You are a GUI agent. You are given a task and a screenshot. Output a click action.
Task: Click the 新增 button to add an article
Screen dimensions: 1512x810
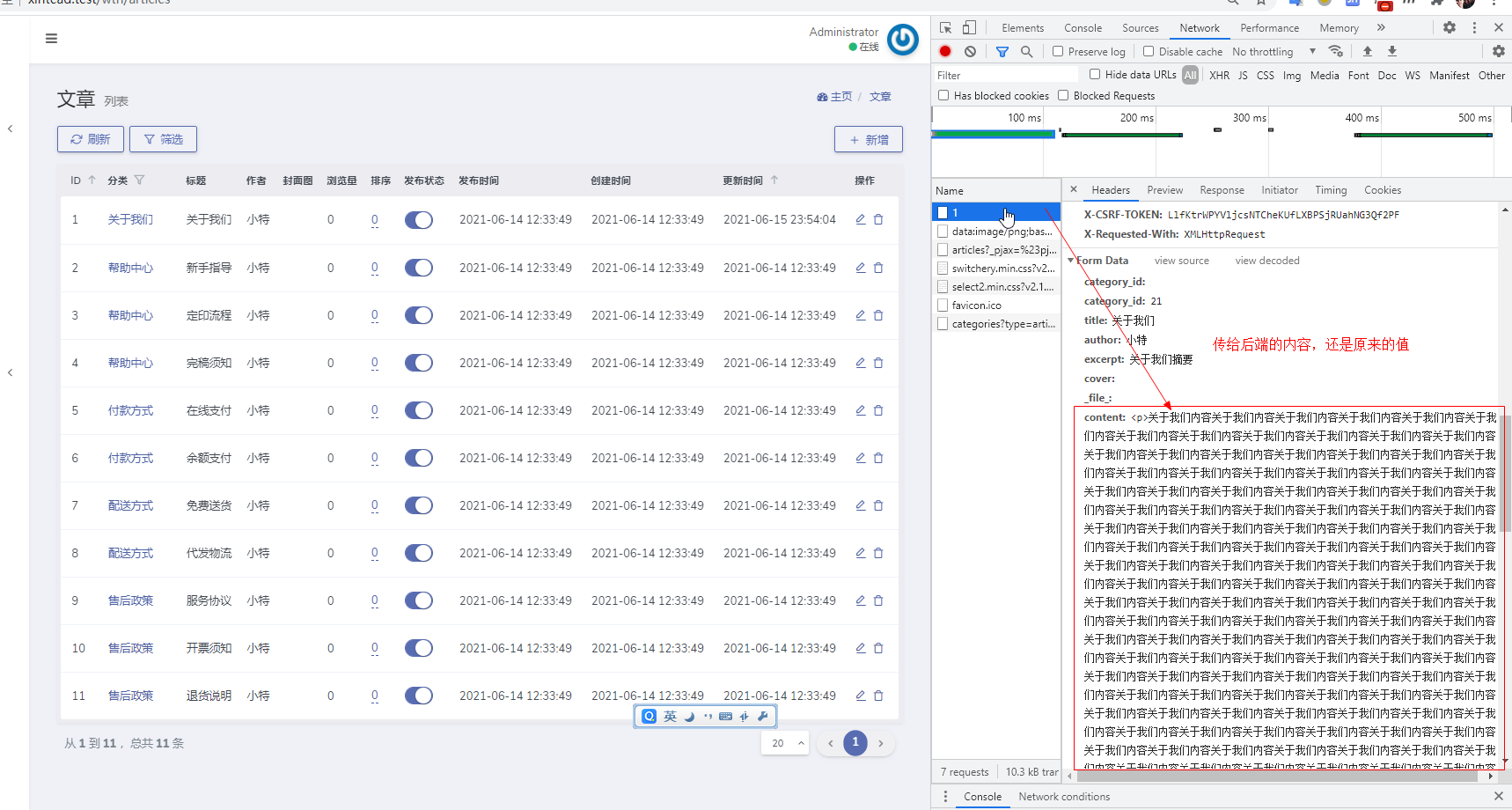[x=868, y=139]
